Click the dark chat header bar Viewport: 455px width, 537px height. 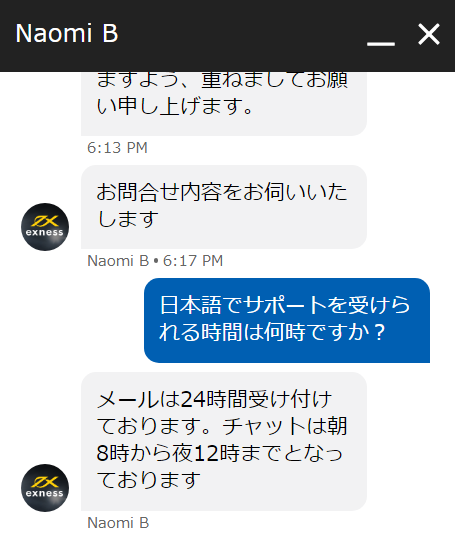[227, 36]
